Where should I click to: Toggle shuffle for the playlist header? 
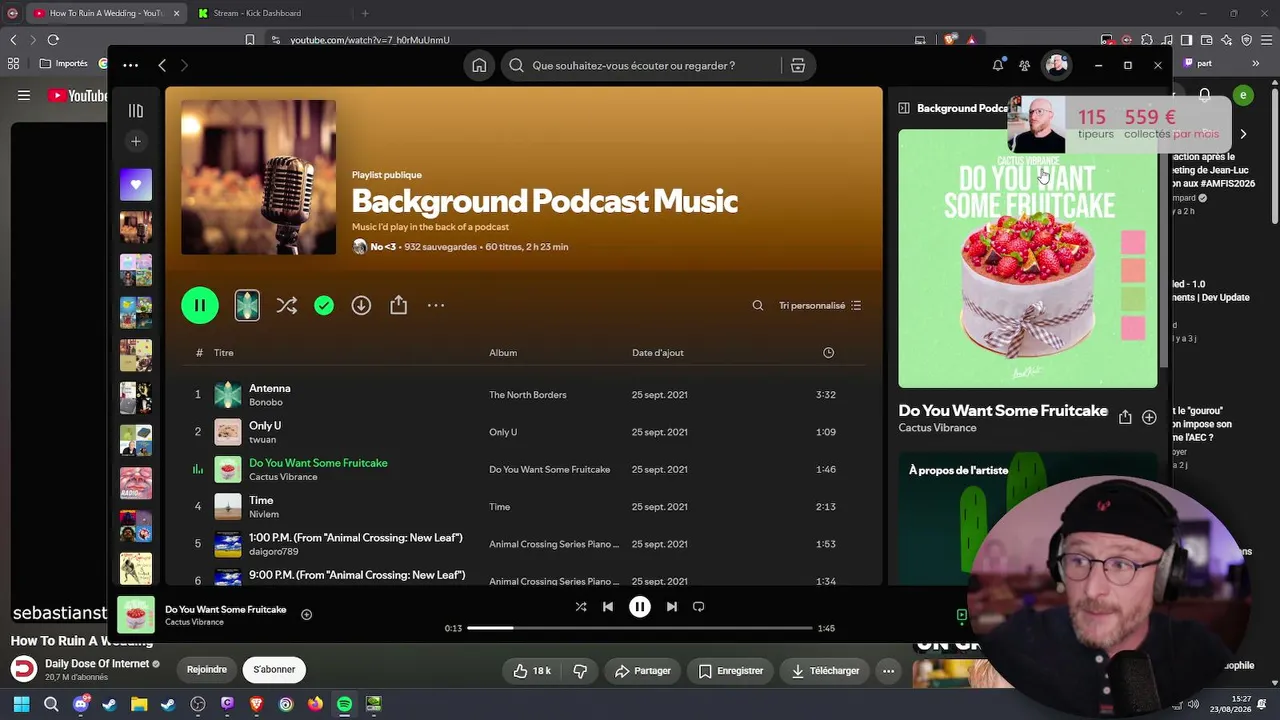[287, 306]
